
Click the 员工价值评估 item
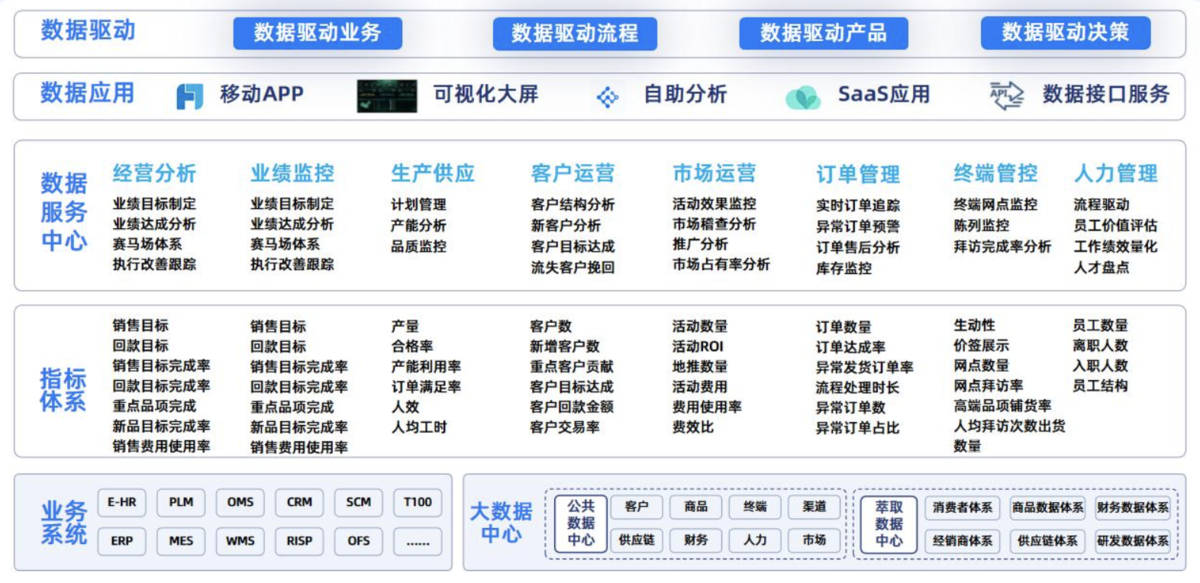point(1115,225)
